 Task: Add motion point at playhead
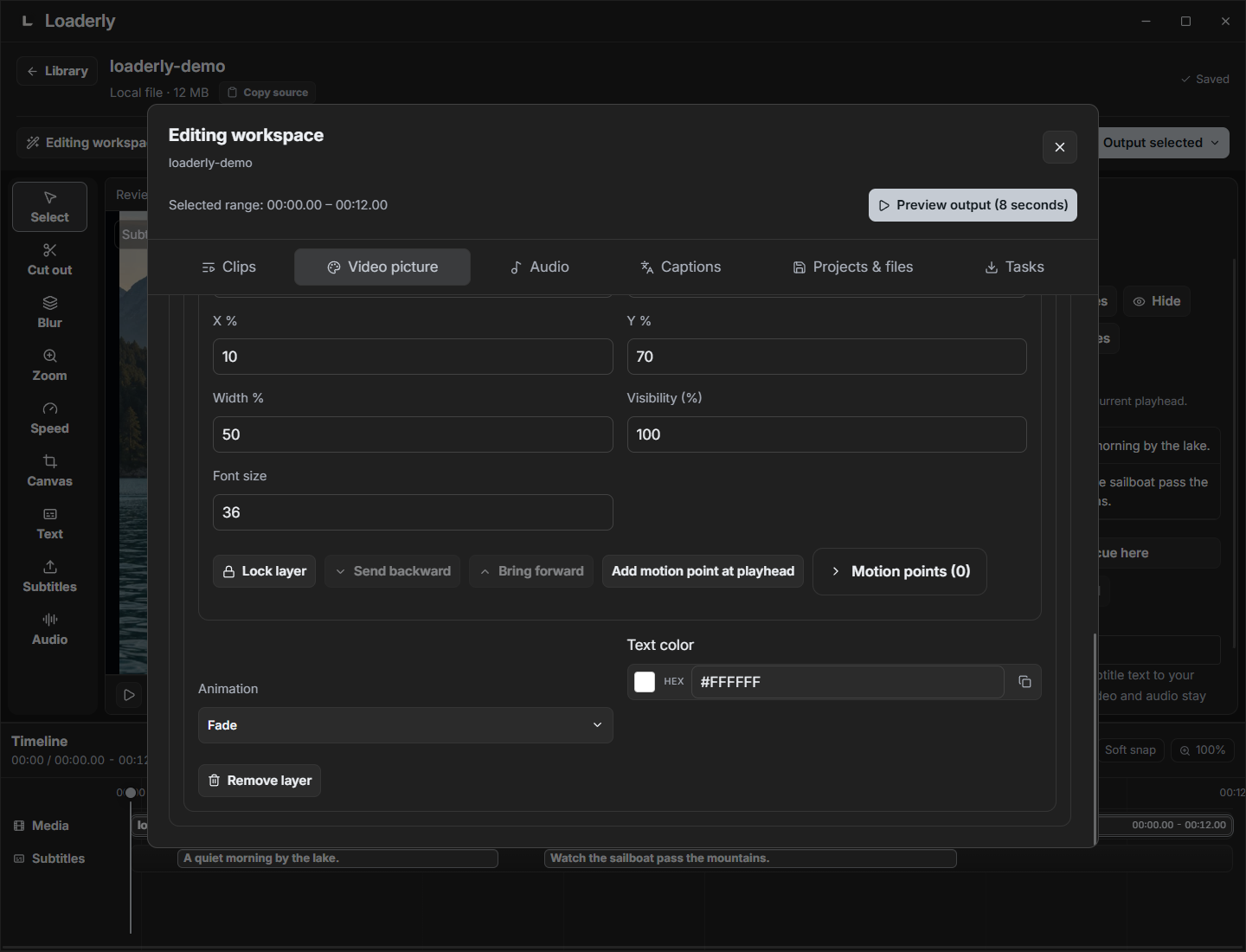[x=703, y=571]
